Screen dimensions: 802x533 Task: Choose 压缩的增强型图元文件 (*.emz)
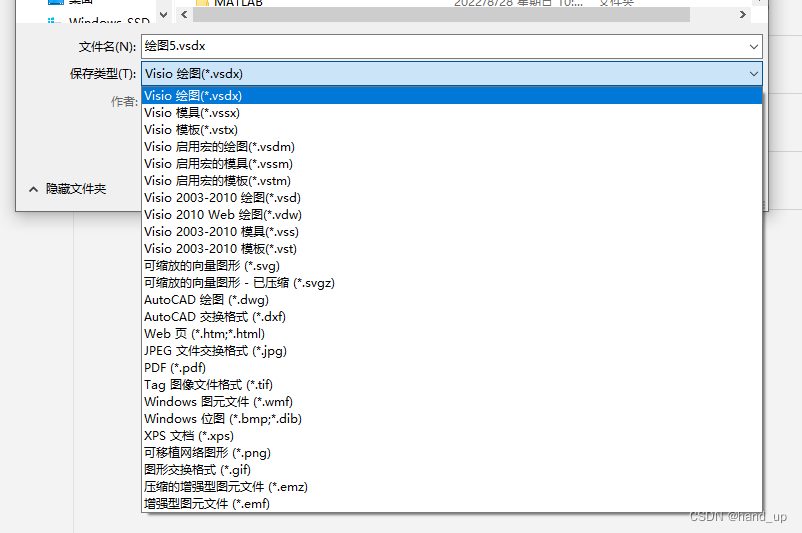pos(452,486)
